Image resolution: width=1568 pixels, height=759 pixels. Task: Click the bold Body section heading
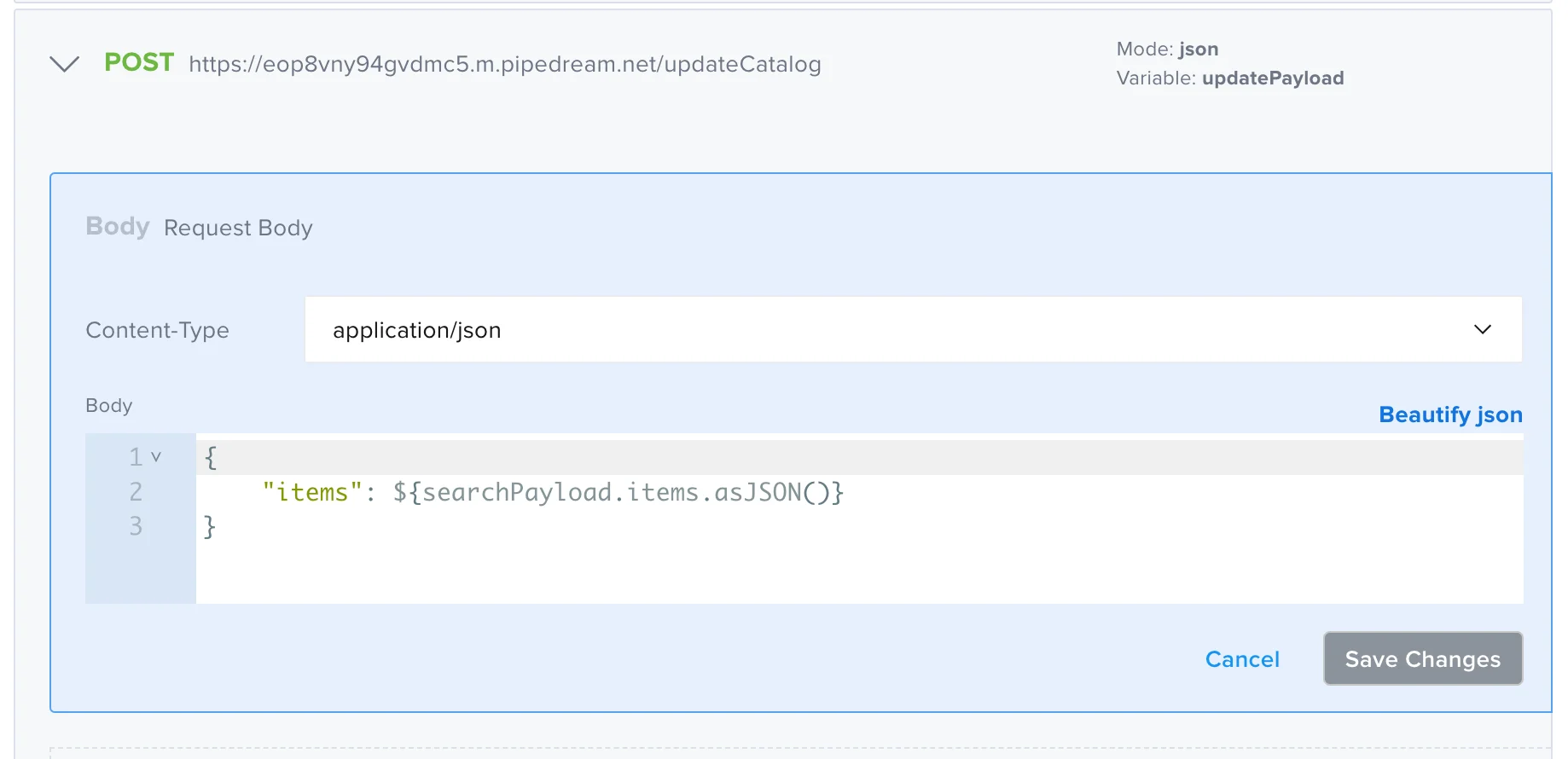(x=118, y=227)
